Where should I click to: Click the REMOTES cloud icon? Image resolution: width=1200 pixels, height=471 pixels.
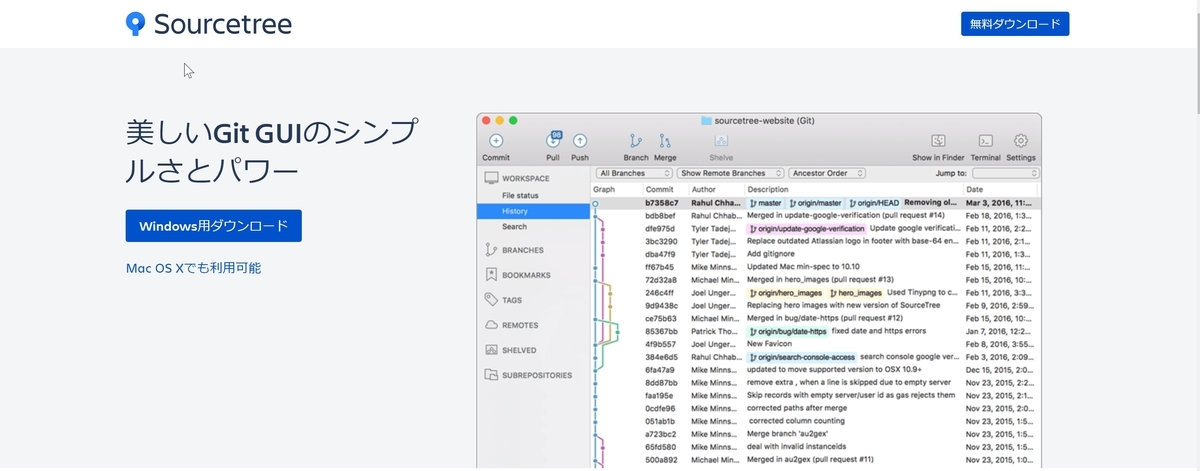coord(491,325)
